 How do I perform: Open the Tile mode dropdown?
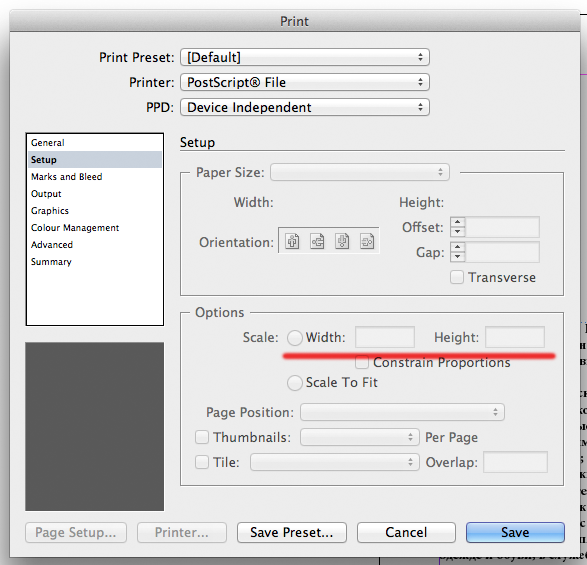click(335, 462)
